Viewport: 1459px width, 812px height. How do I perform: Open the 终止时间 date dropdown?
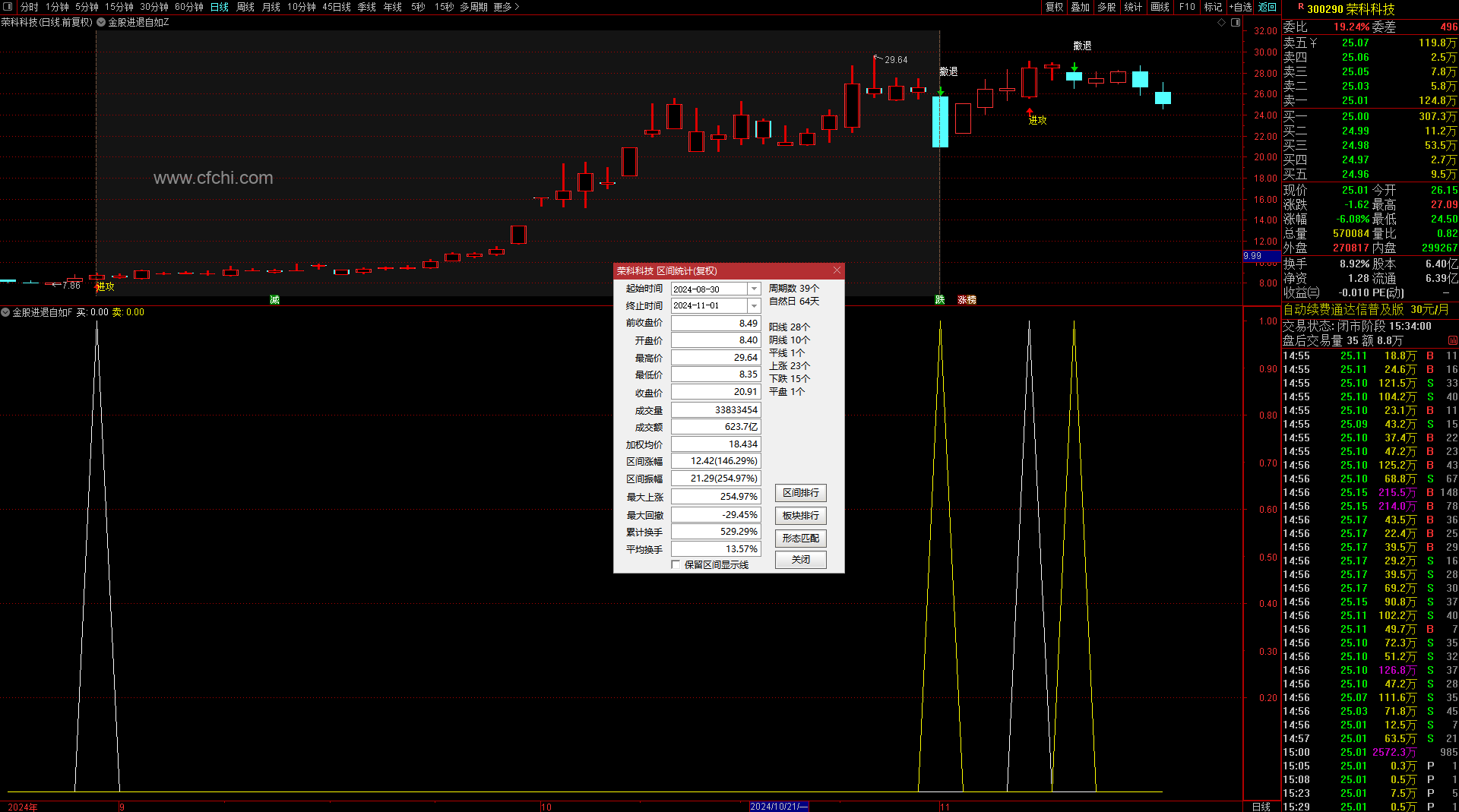(754, 306)
